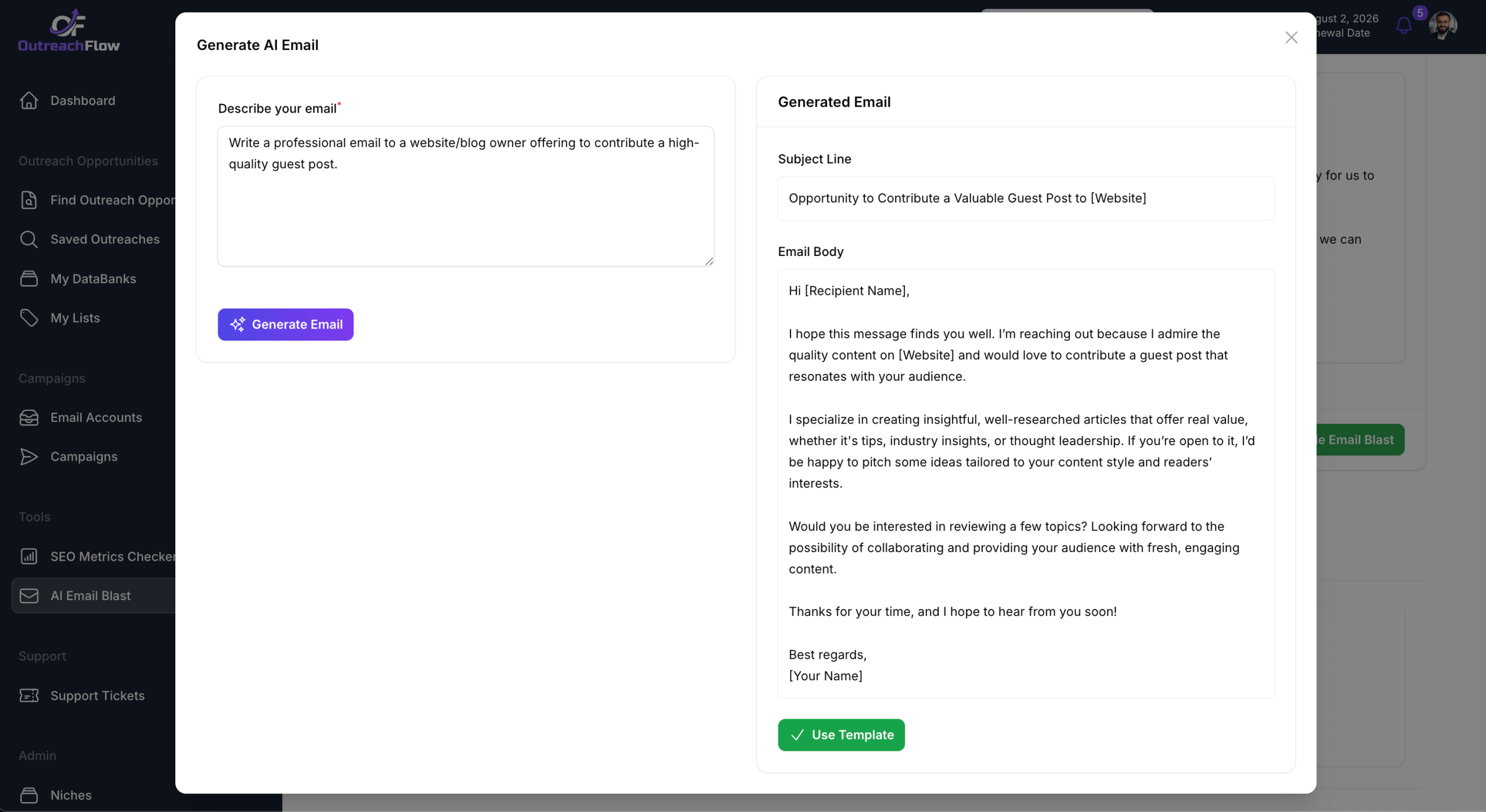
Task: Click the green Use Template button
Action: click(x=841, y=735)
